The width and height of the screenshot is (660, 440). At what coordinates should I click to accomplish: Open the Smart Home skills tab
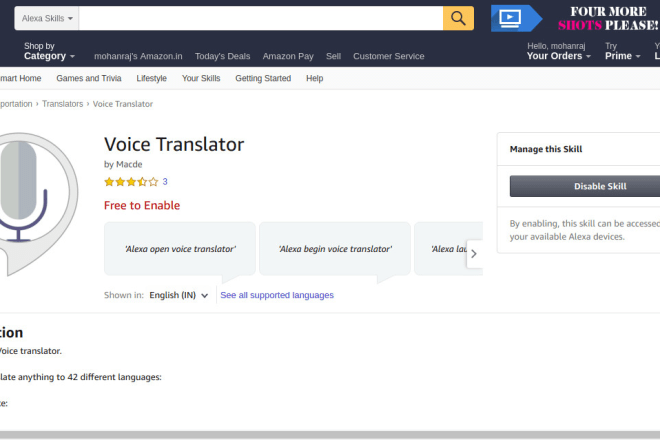20,78
